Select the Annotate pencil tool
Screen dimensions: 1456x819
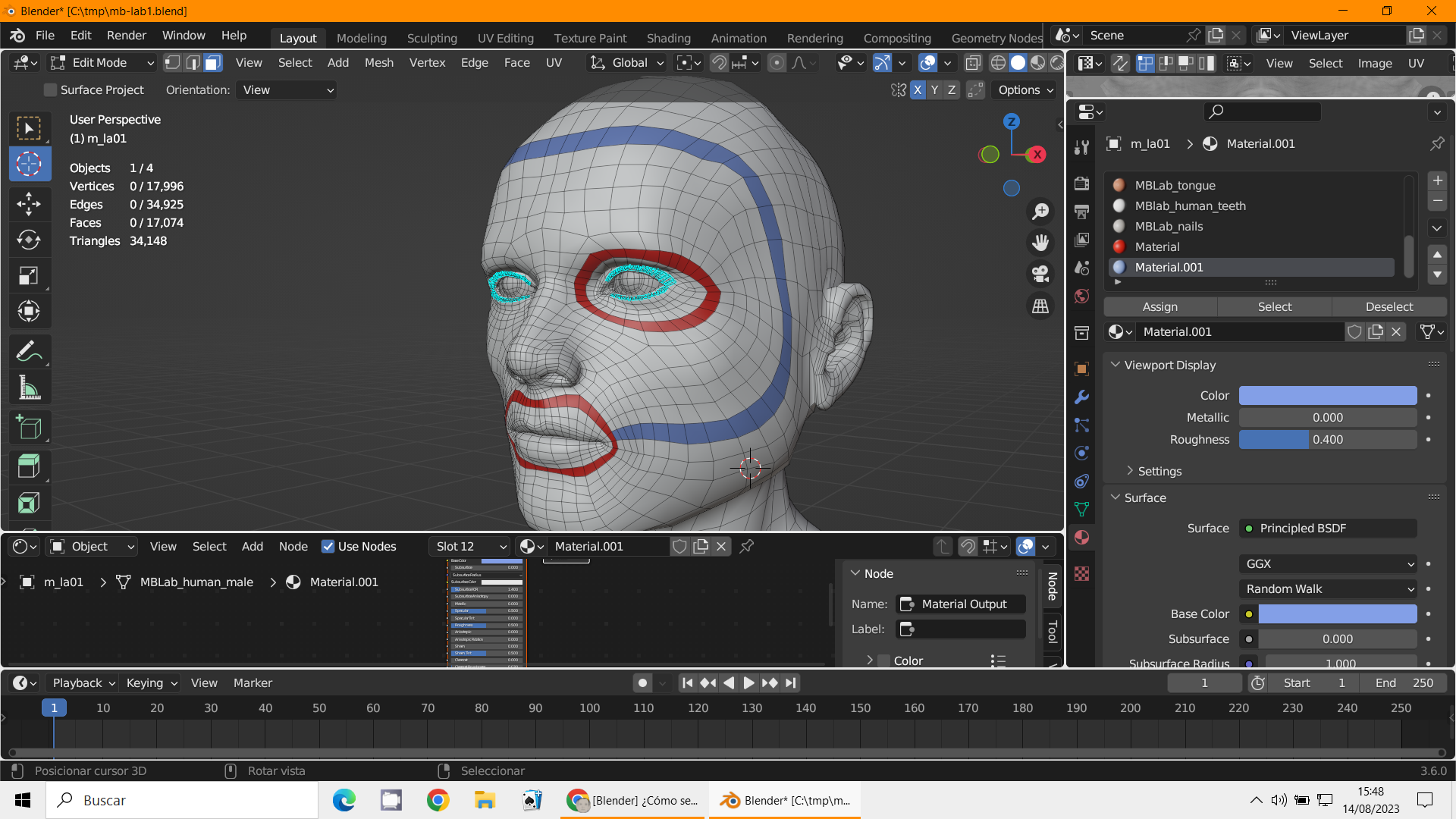point(29,352)
